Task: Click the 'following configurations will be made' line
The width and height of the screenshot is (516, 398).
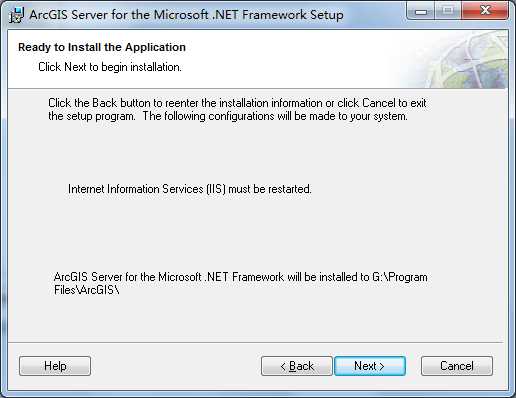Action: [x=228, y=116]
